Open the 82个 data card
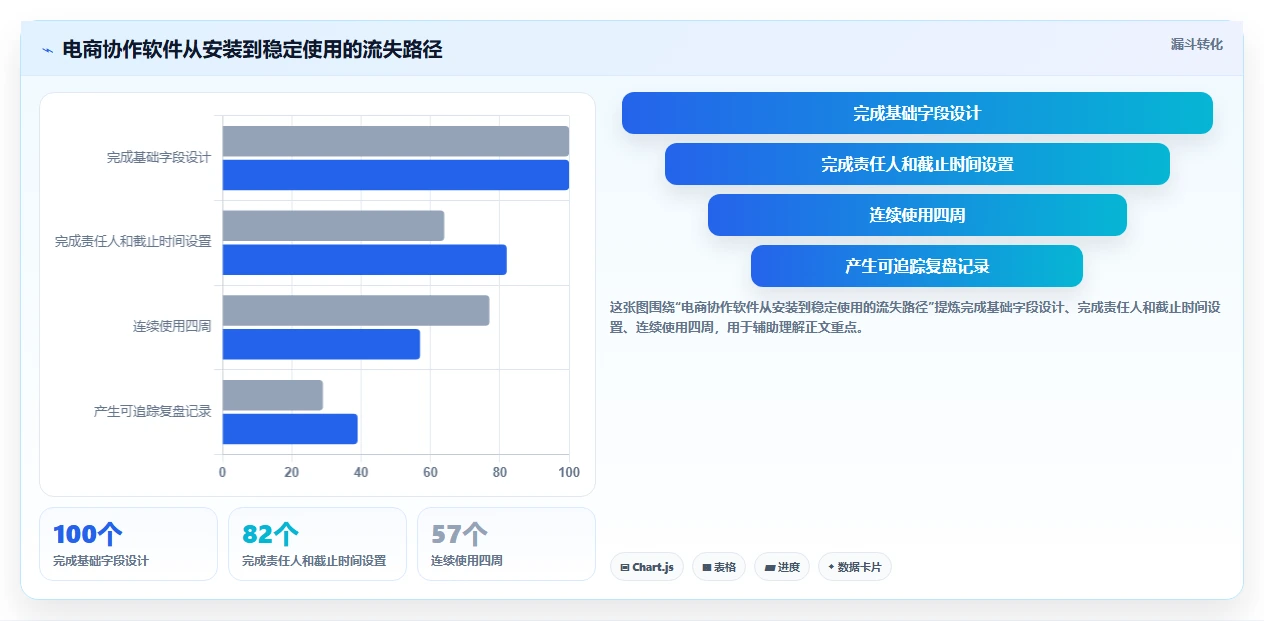1264x621 pixels. point(317,544)
